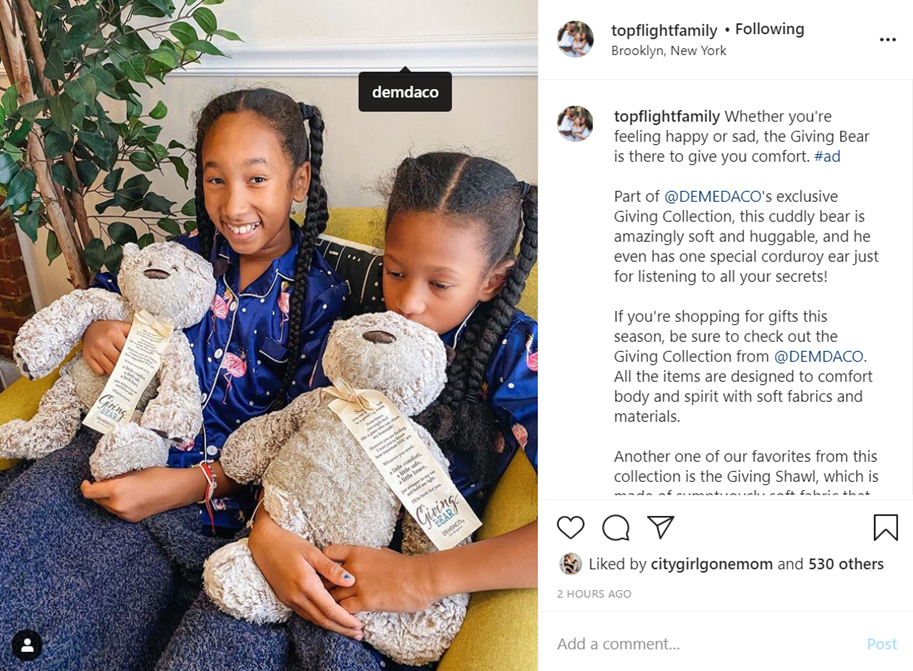Open Brooklyn, New York location link
This screenshot has height=671, width=913.
668,51
